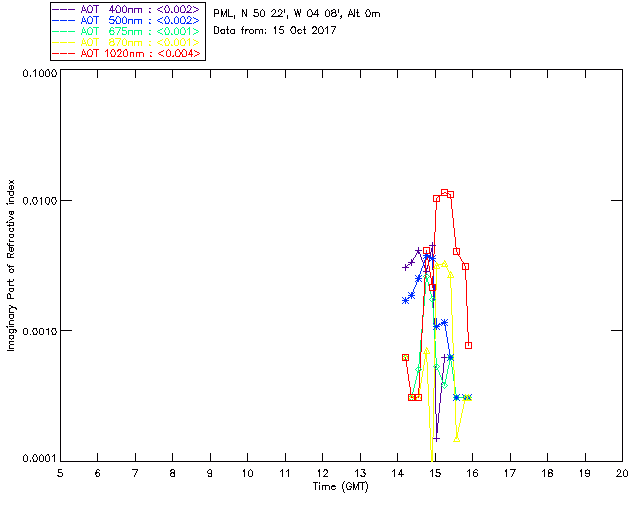
Task: Click the x-axis tick label 20
Action: pyautogui.click(x=622, y=473)
